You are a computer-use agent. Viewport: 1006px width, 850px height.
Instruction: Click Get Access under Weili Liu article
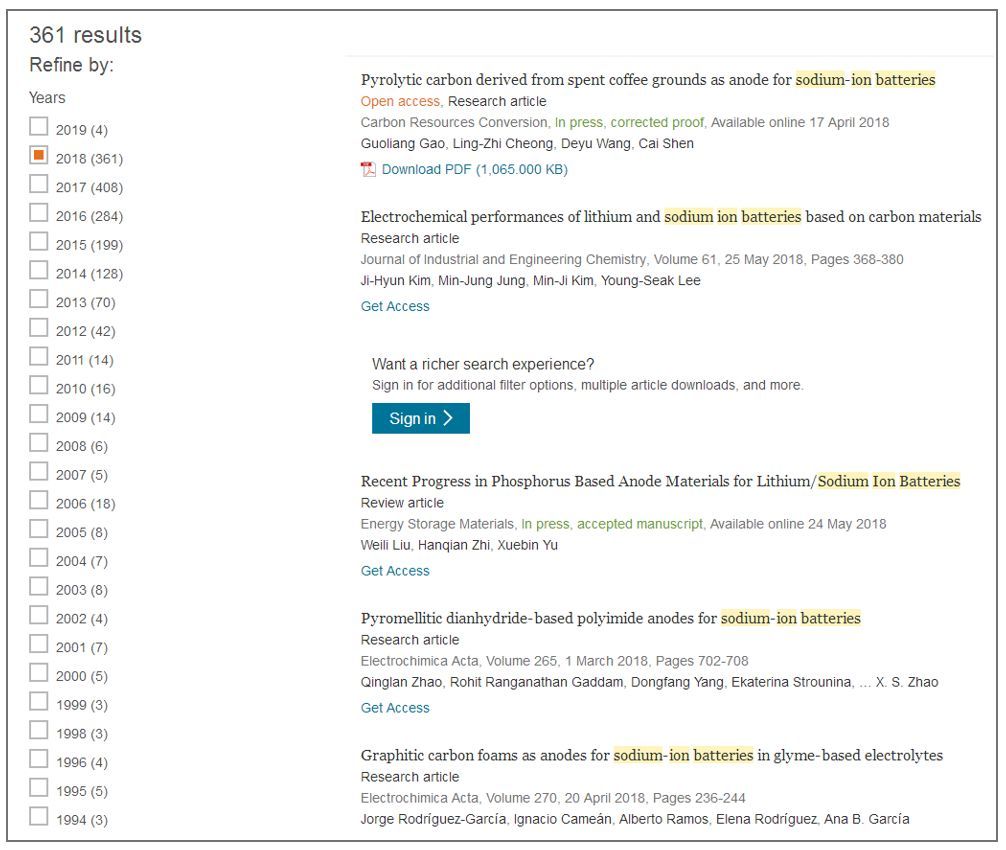tap(395, 571)
